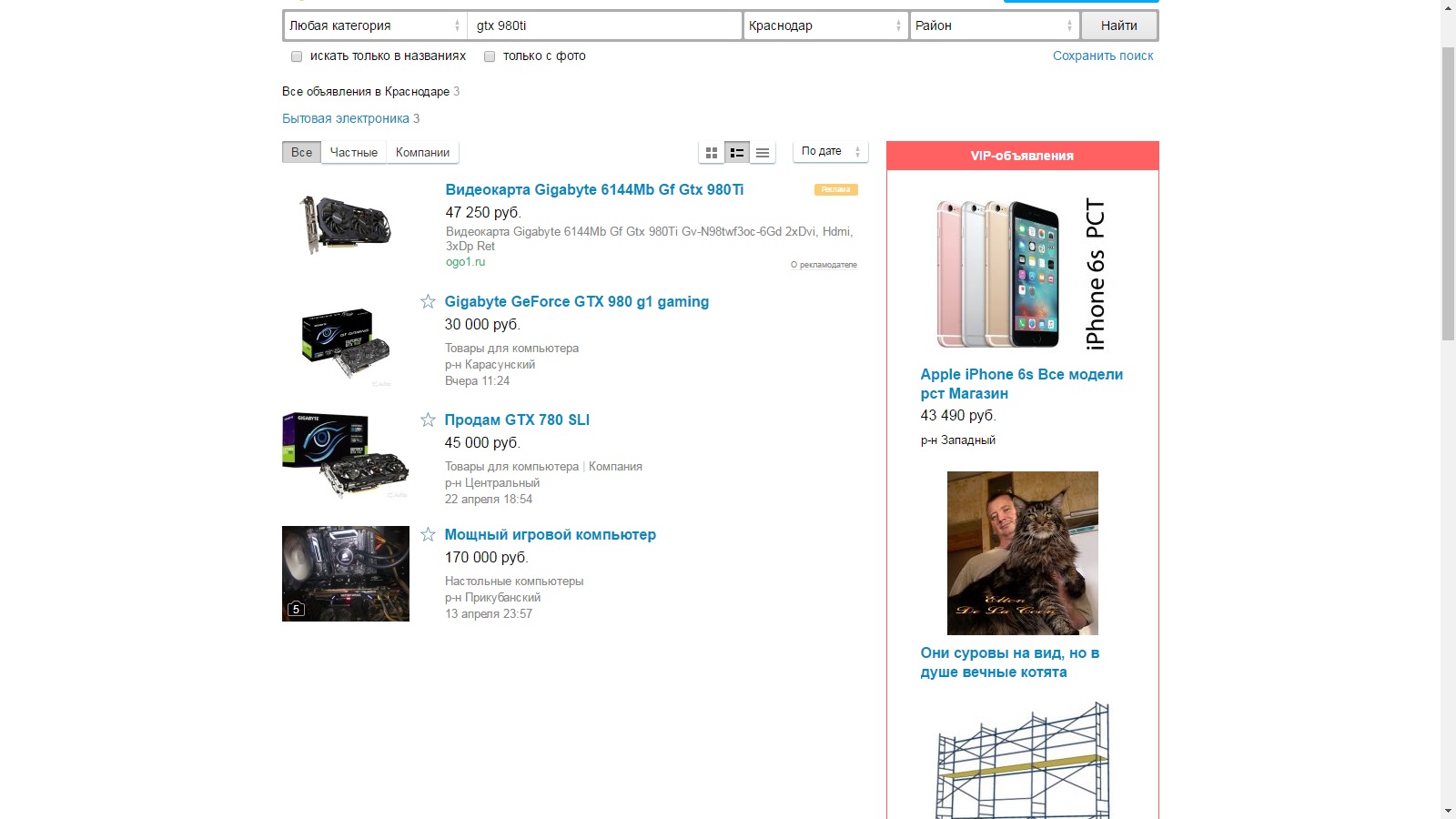
Task: Click О рекламодателе link
Action: click(824, 265)
